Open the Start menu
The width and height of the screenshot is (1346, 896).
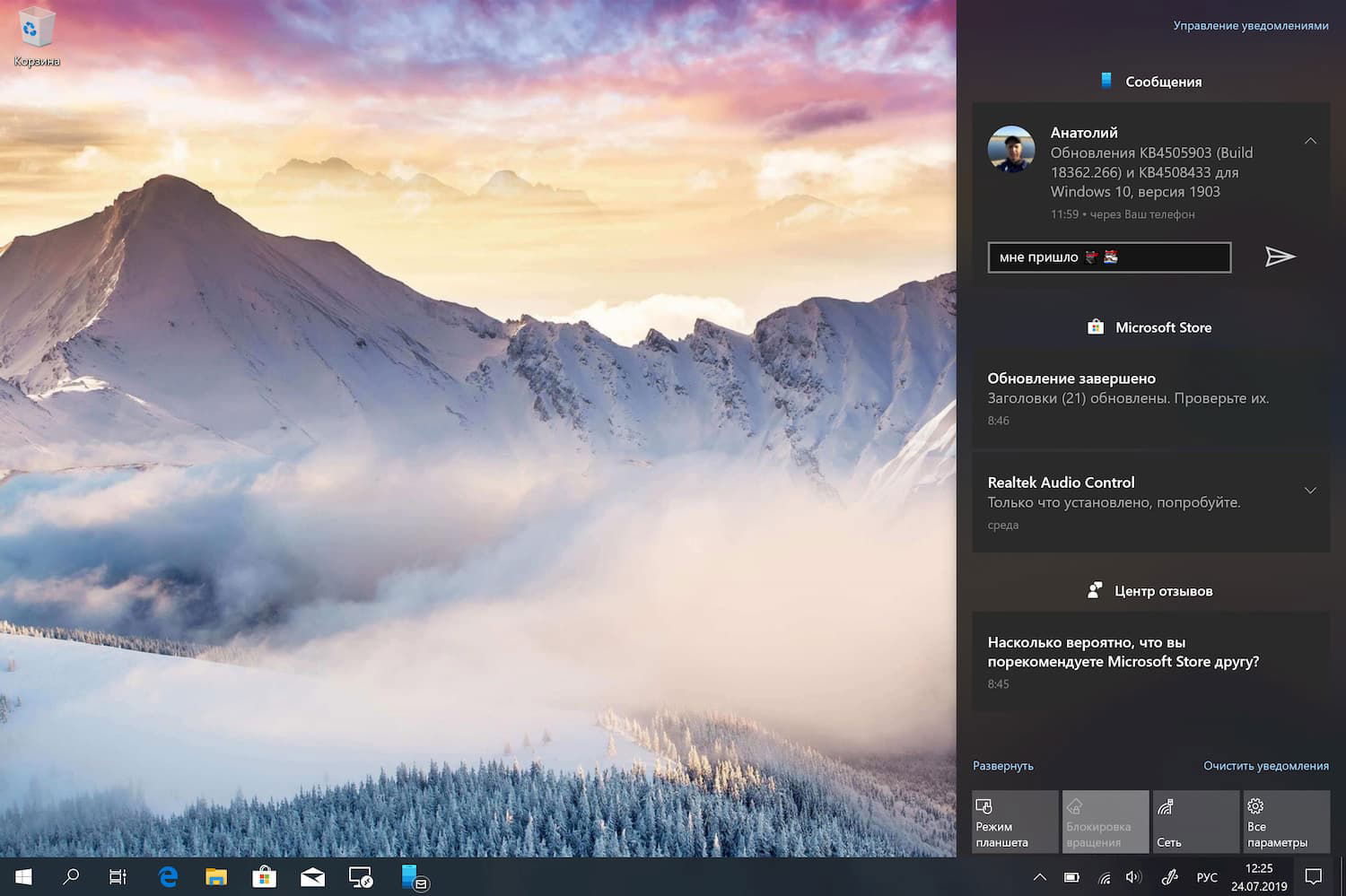[x=22, y=877]
